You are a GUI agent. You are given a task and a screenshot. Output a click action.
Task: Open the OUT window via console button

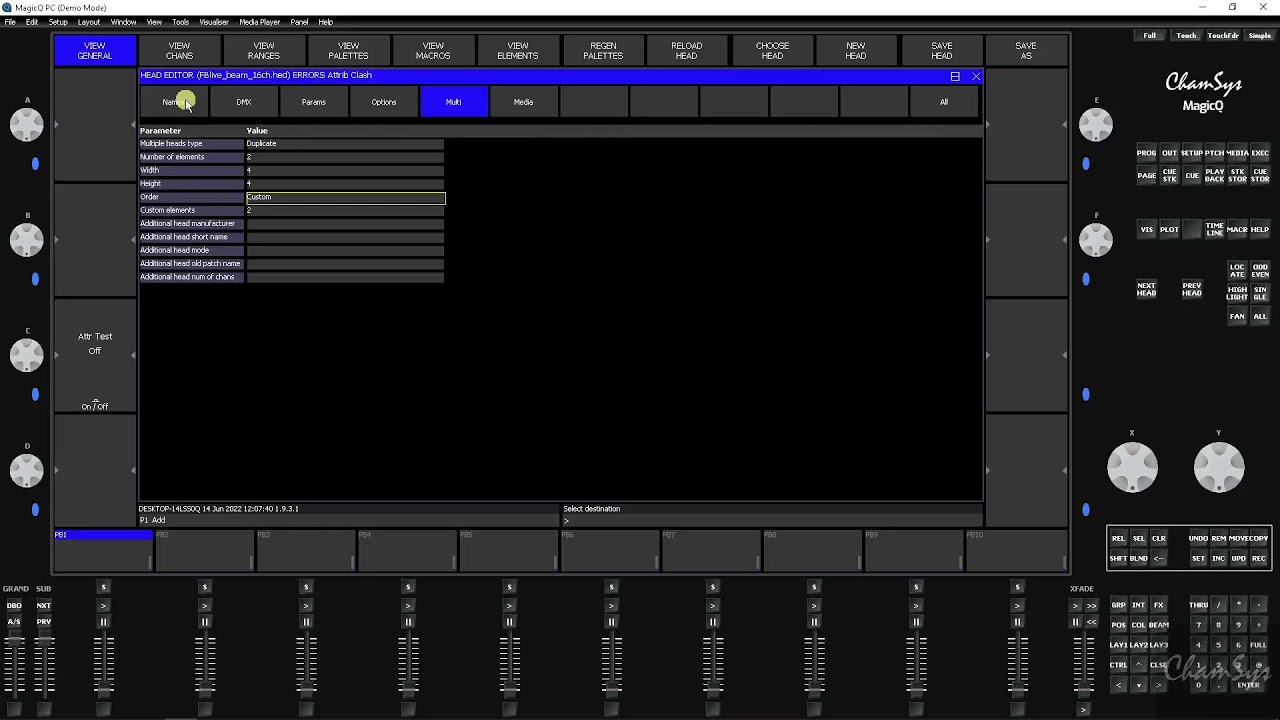click(x=1169, y=153)
